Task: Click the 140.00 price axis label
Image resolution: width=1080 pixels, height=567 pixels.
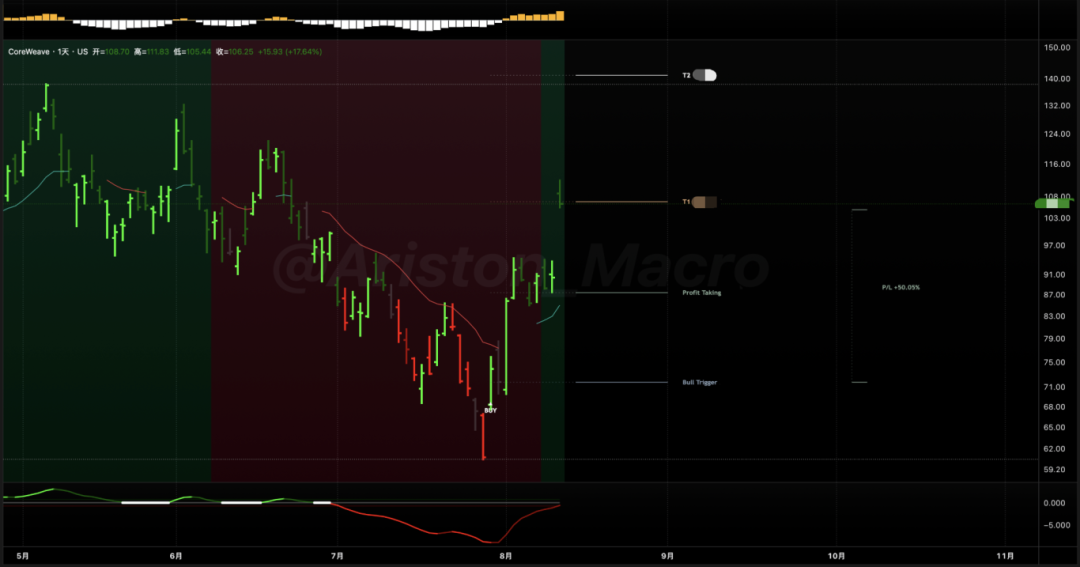Action: click(x=1057, y=79)
